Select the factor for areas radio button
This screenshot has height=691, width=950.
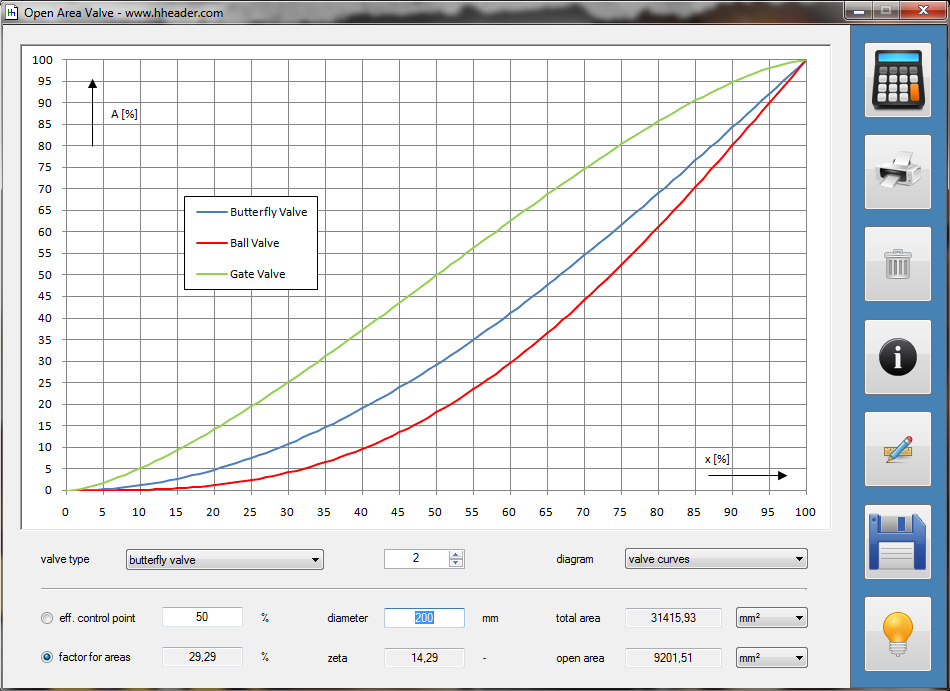click(x=47, y=657)
